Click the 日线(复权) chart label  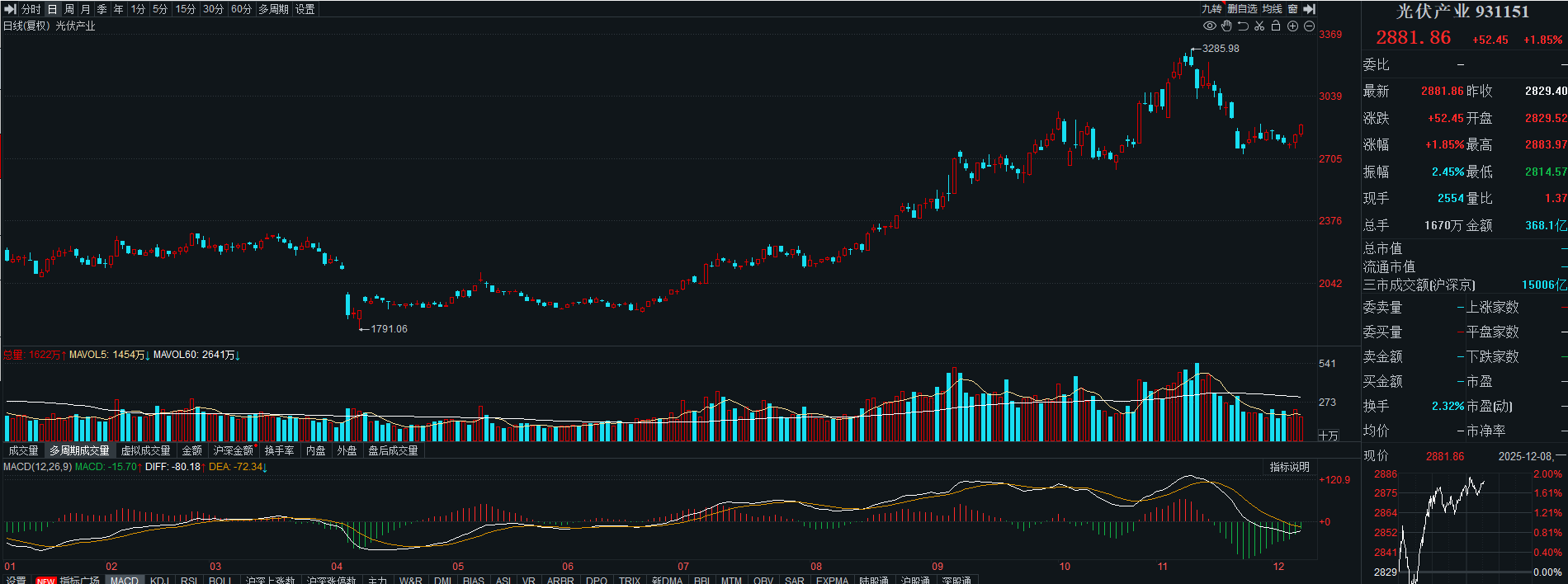pos(28,26)
